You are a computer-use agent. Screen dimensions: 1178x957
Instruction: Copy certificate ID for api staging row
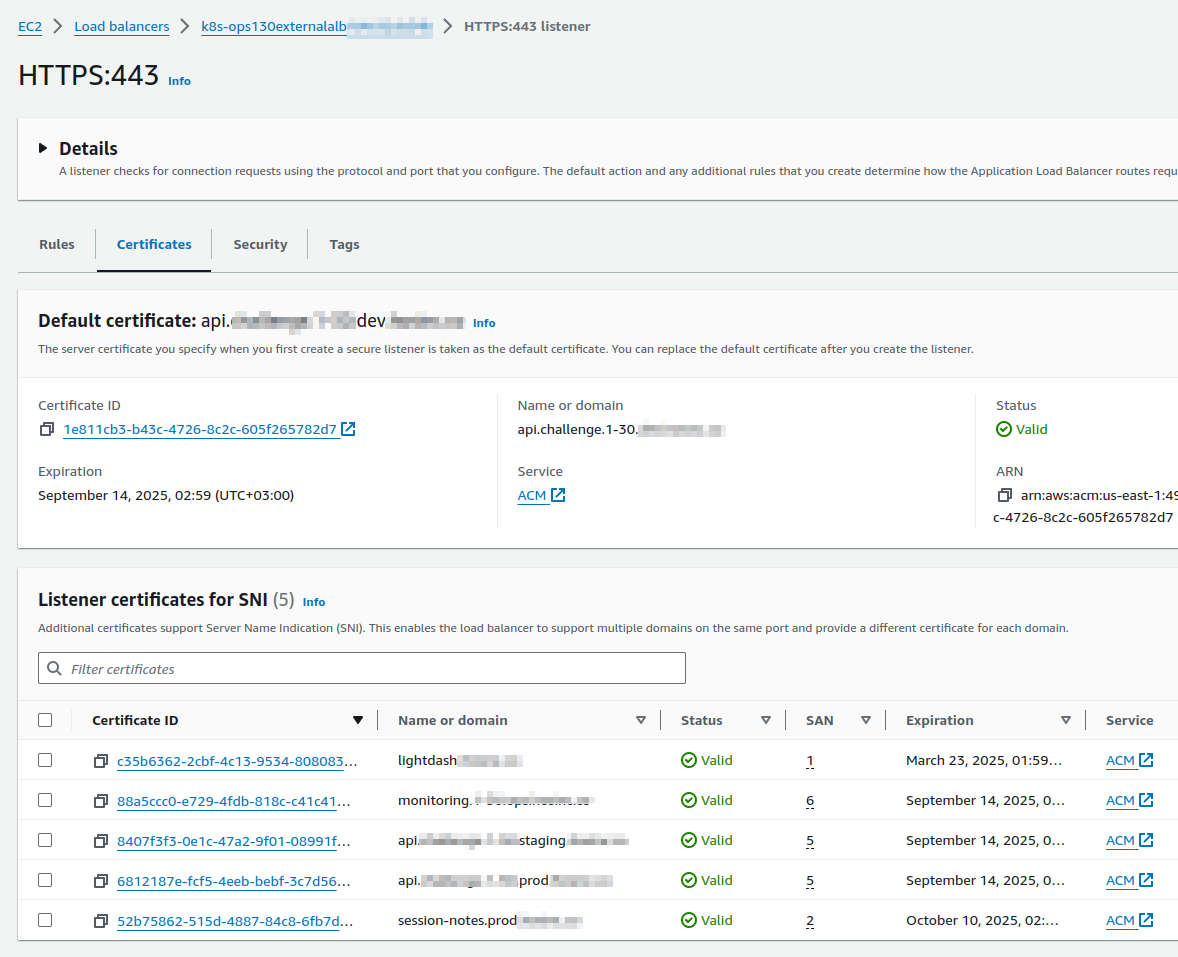[x=101, y=841]
